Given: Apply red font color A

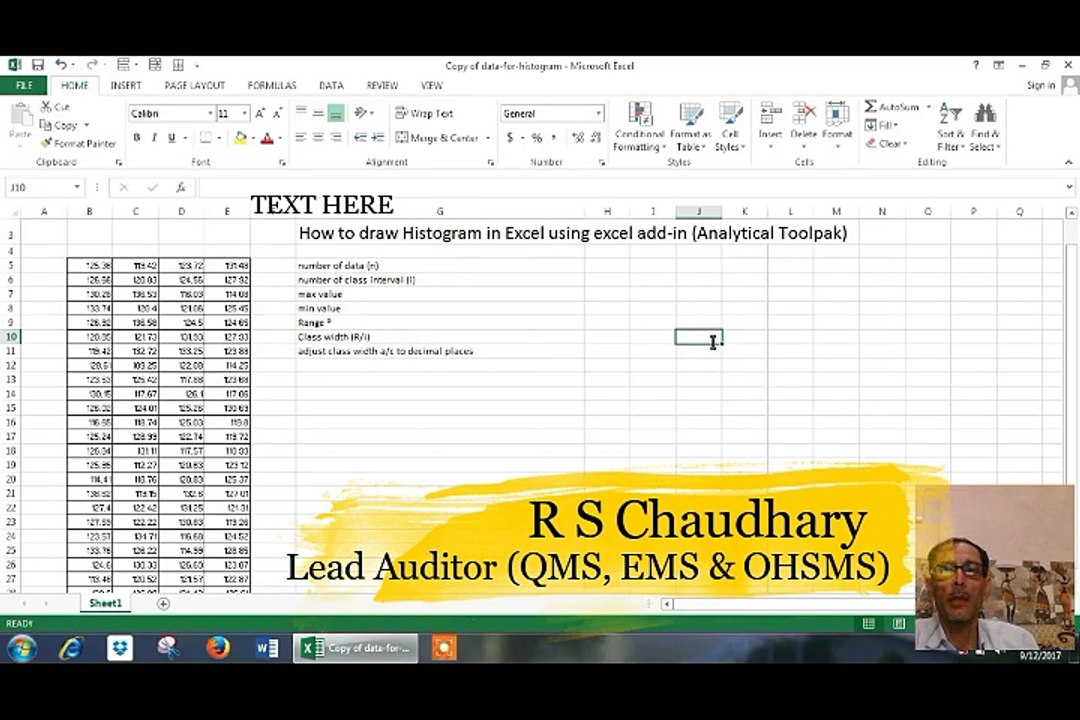Looking at the screenshot, I should coord(267,138).
